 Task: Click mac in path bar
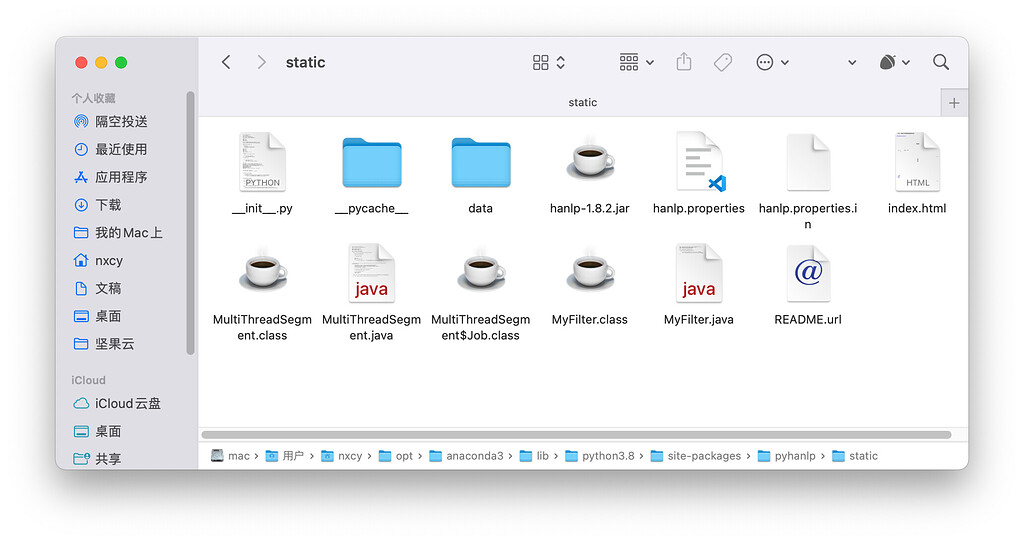tap(231, 456)
